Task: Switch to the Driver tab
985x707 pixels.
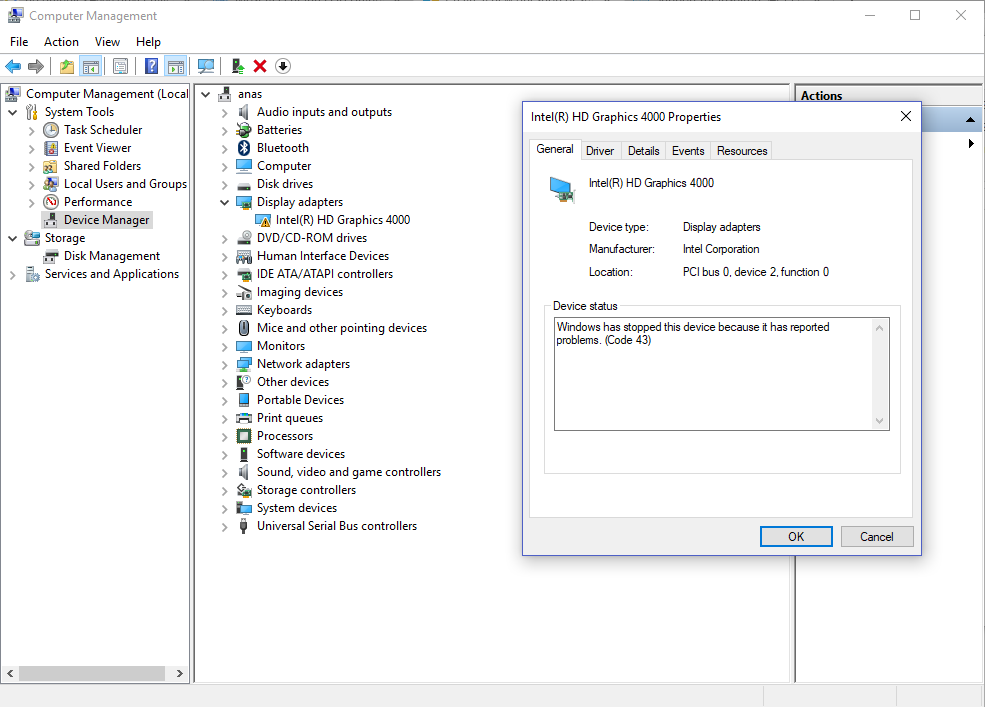Action: (x=600, y=151)
